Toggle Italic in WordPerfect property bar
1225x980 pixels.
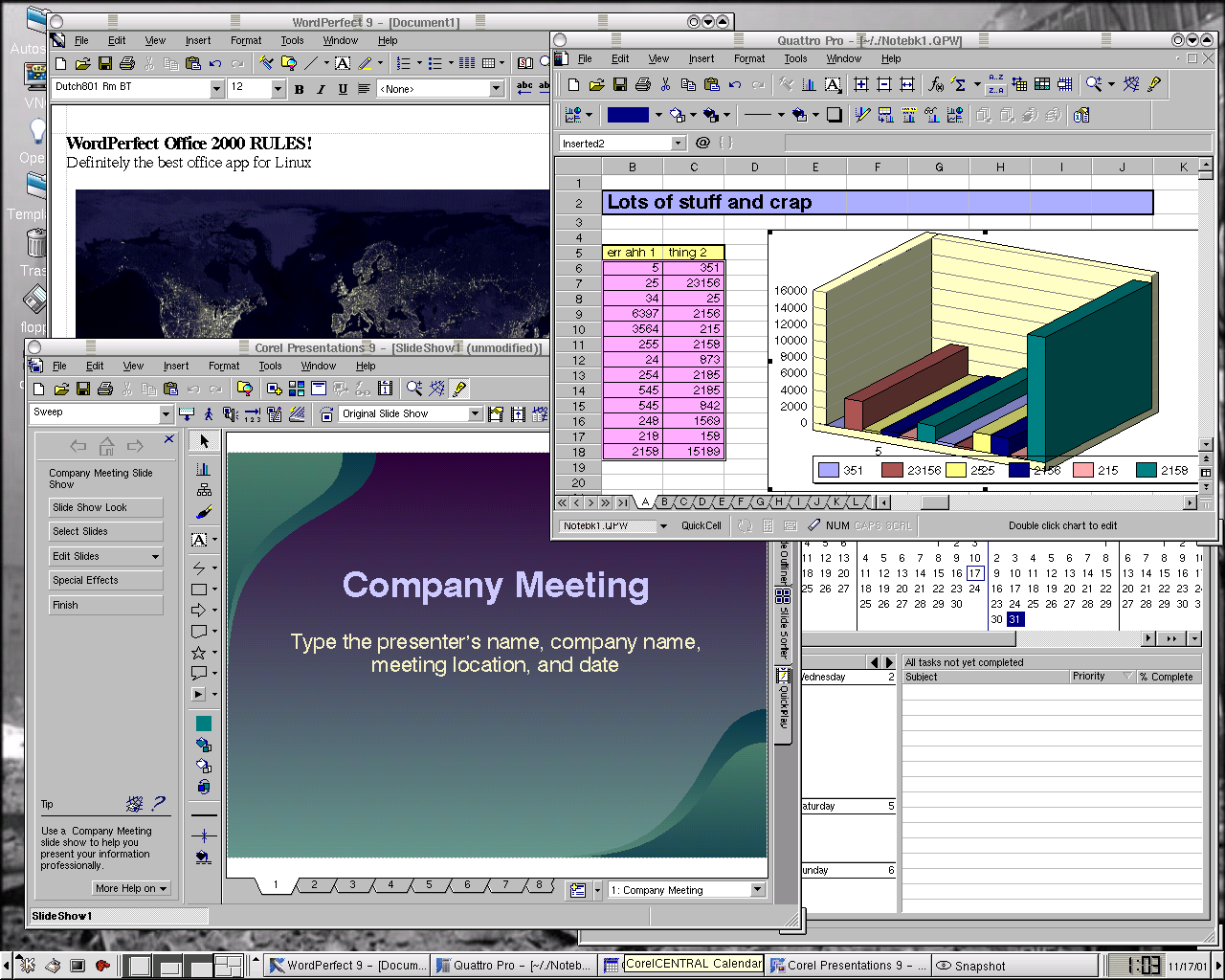[321, 89]
